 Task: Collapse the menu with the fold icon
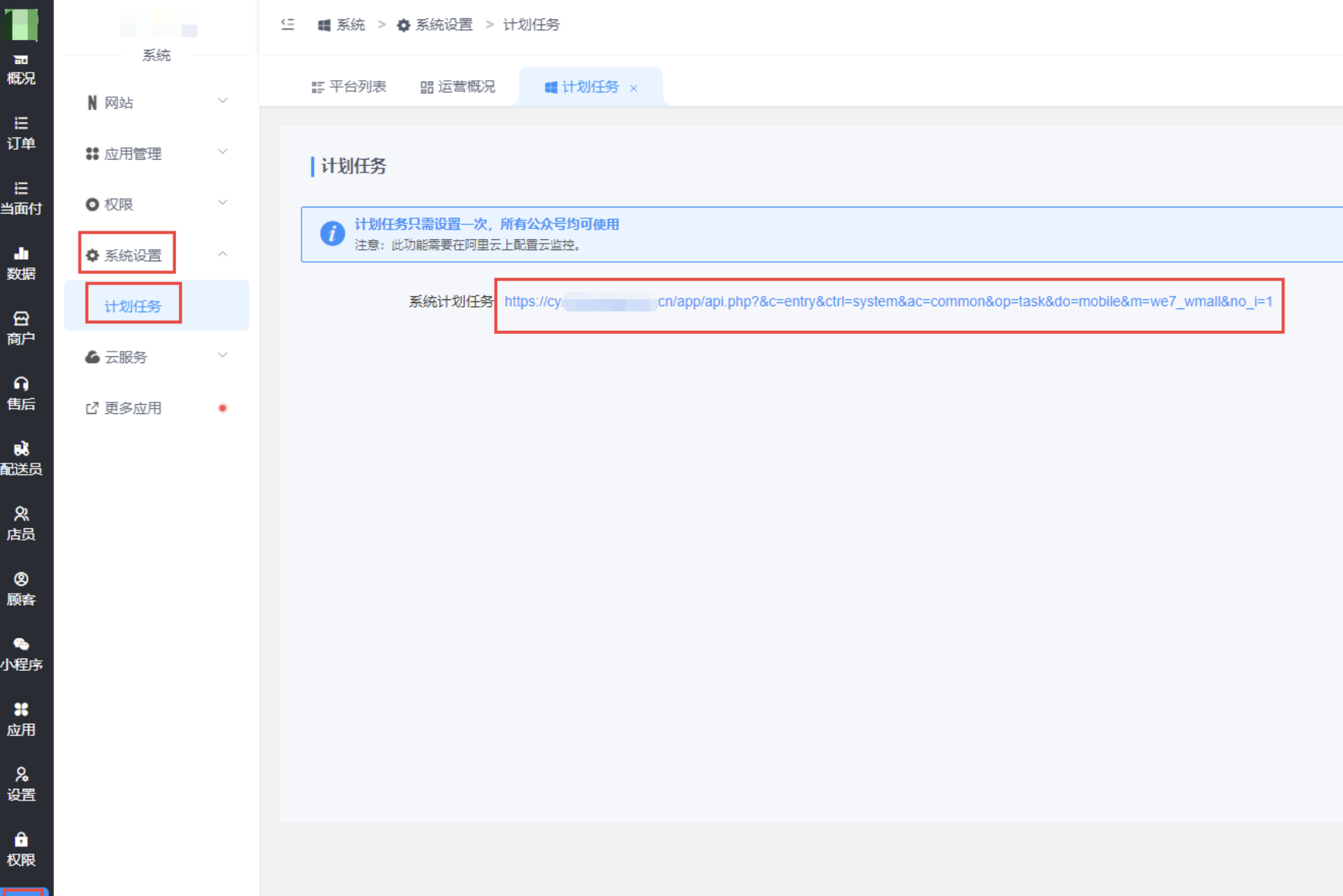coord(288,25)
